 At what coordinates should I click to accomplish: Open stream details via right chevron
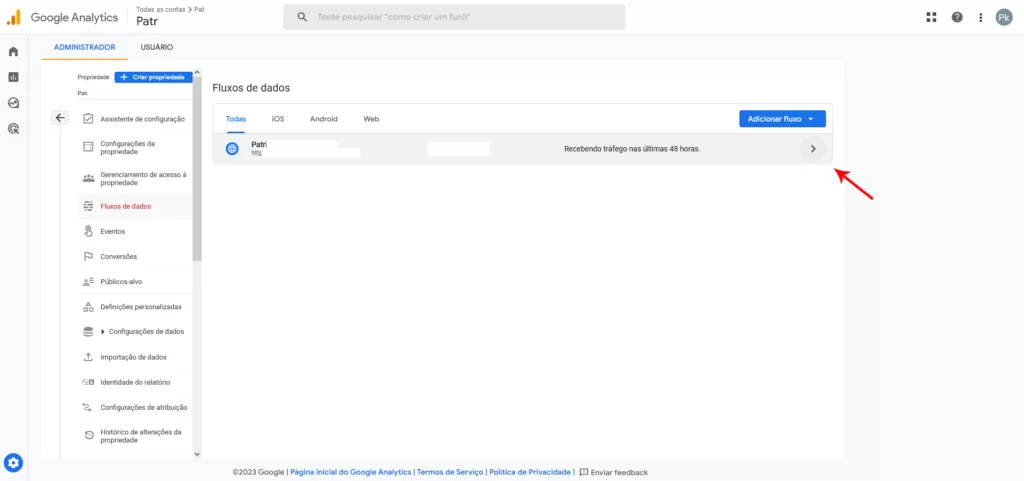813,149
